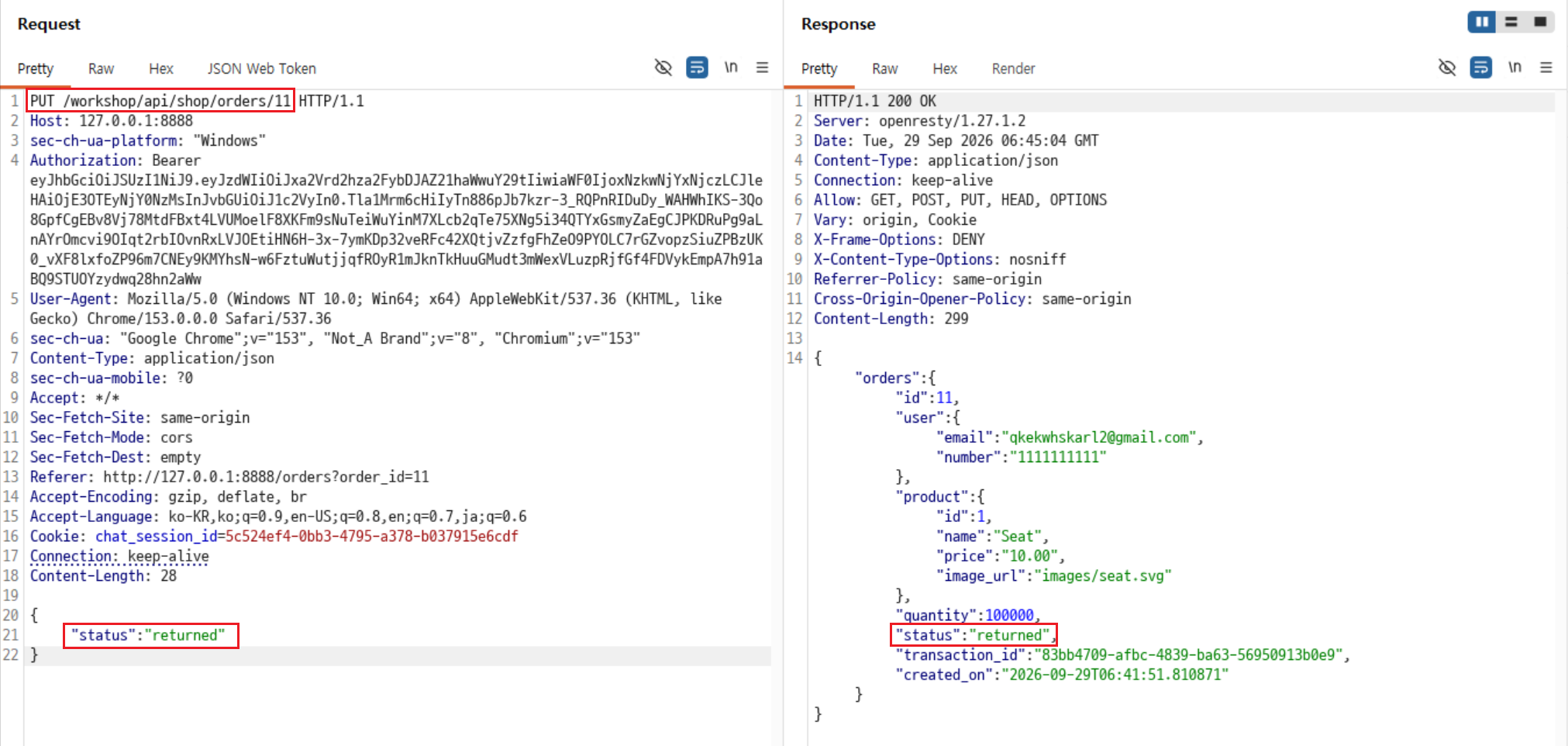Select stacked horizontal layout view icon
This screenshot has width=1568, height=746.
point(1511,22)
